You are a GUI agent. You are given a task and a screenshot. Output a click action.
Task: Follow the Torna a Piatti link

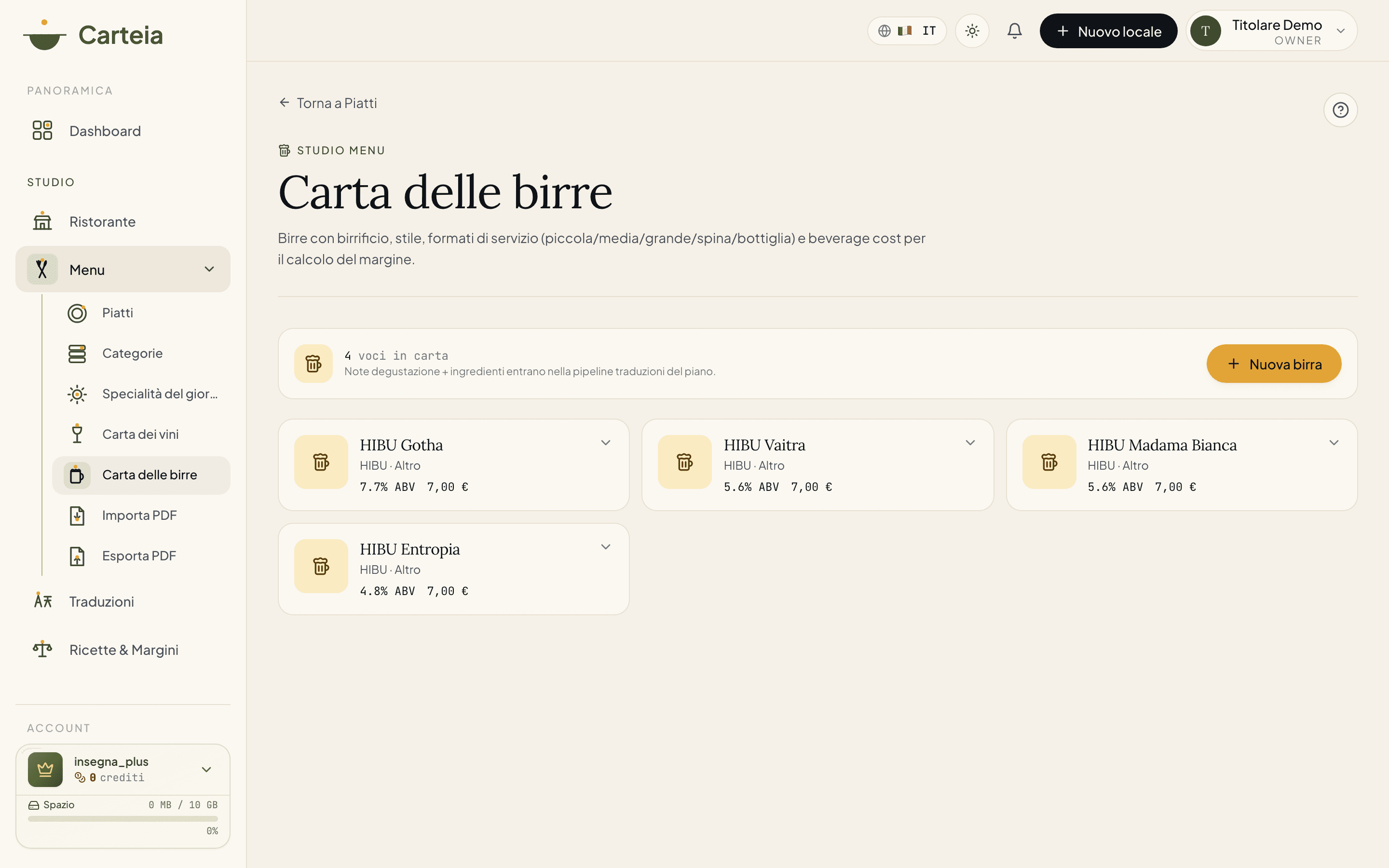328,103
